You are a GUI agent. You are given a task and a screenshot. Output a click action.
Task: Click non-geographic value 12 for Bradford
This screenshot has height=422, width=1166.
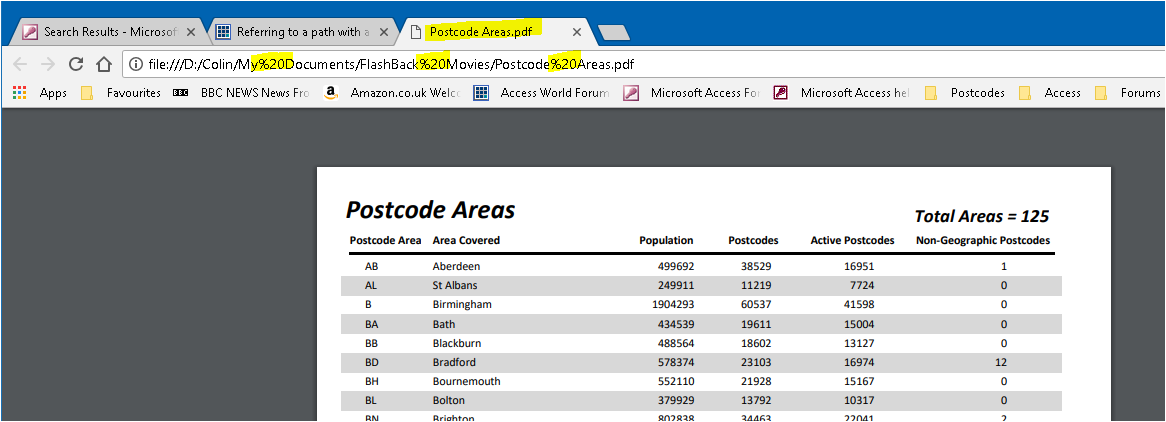(1002, 362)
